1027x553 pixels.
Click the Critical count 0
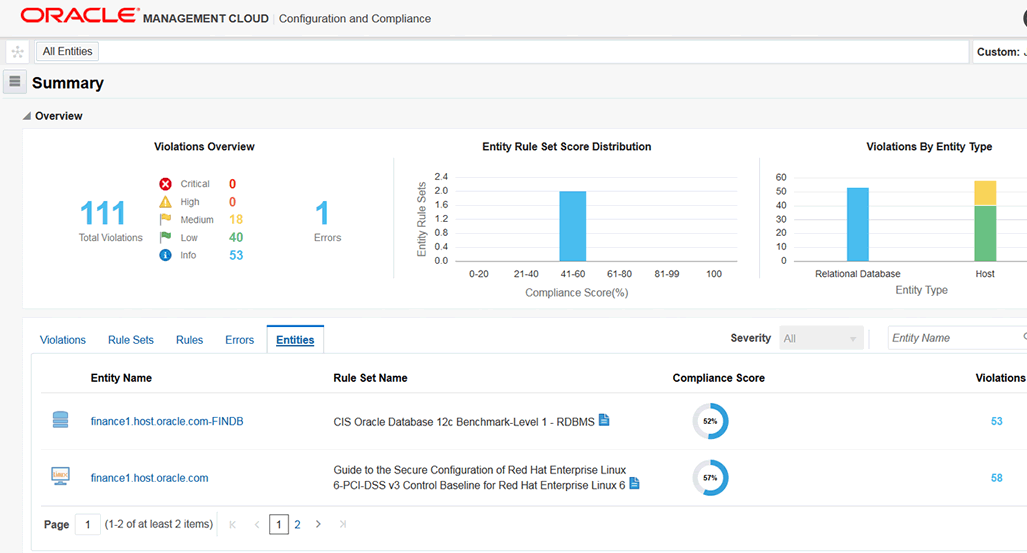pyautogui.click(x=233, y=184)
